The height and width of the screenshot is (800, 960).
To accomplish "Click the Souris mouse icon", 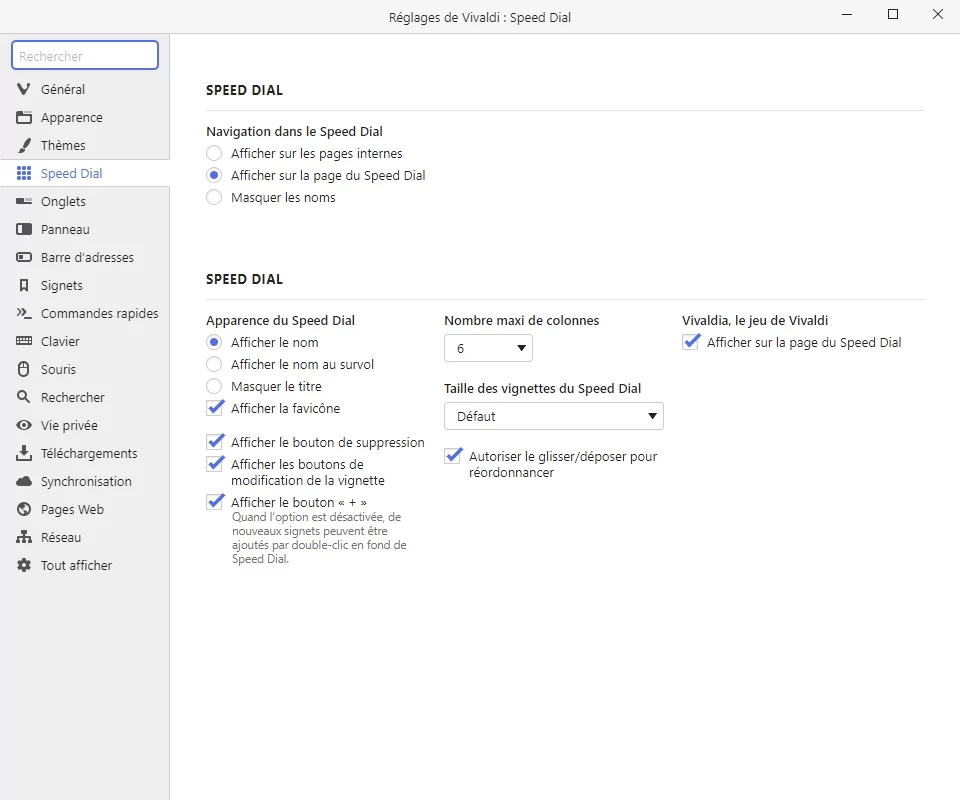I will 24,370.
